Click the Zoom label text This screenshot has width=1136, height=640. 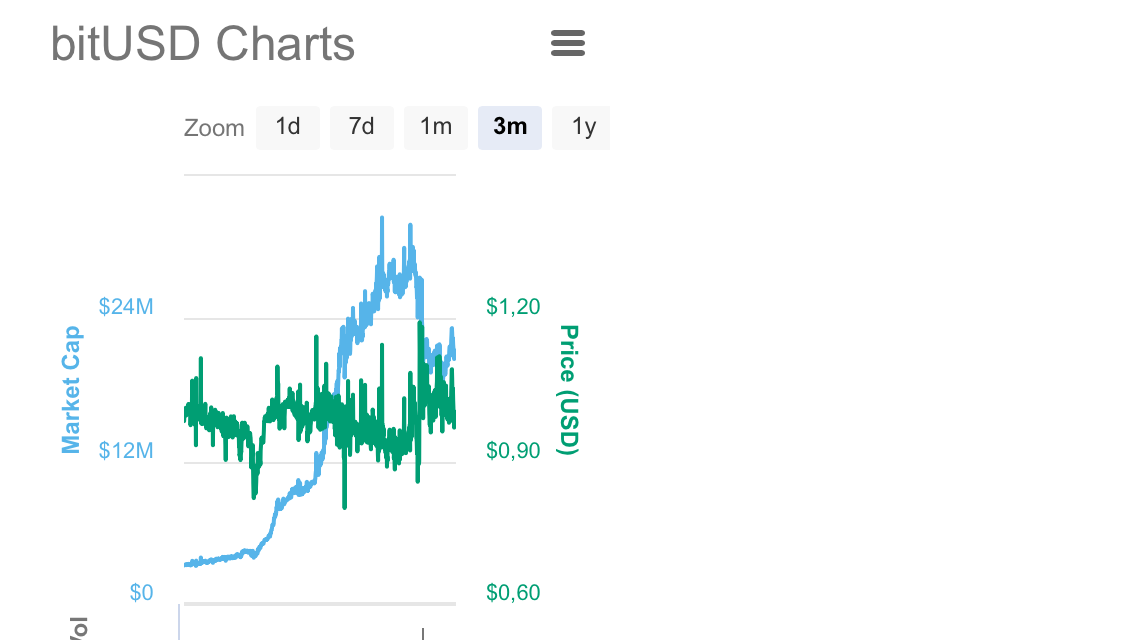click(214, 129)
